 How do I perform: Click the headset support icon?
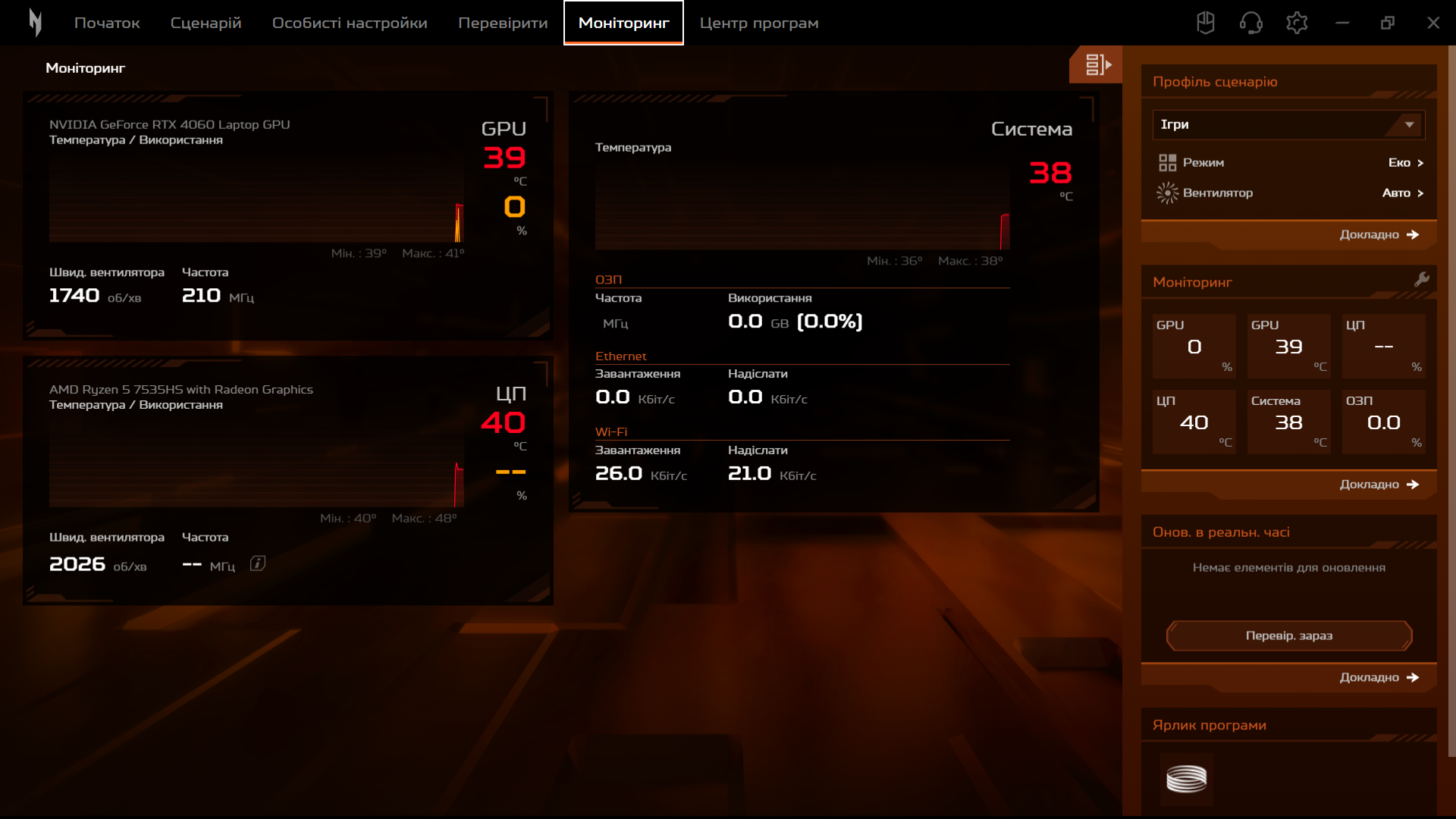click(x=1252, y=22)
